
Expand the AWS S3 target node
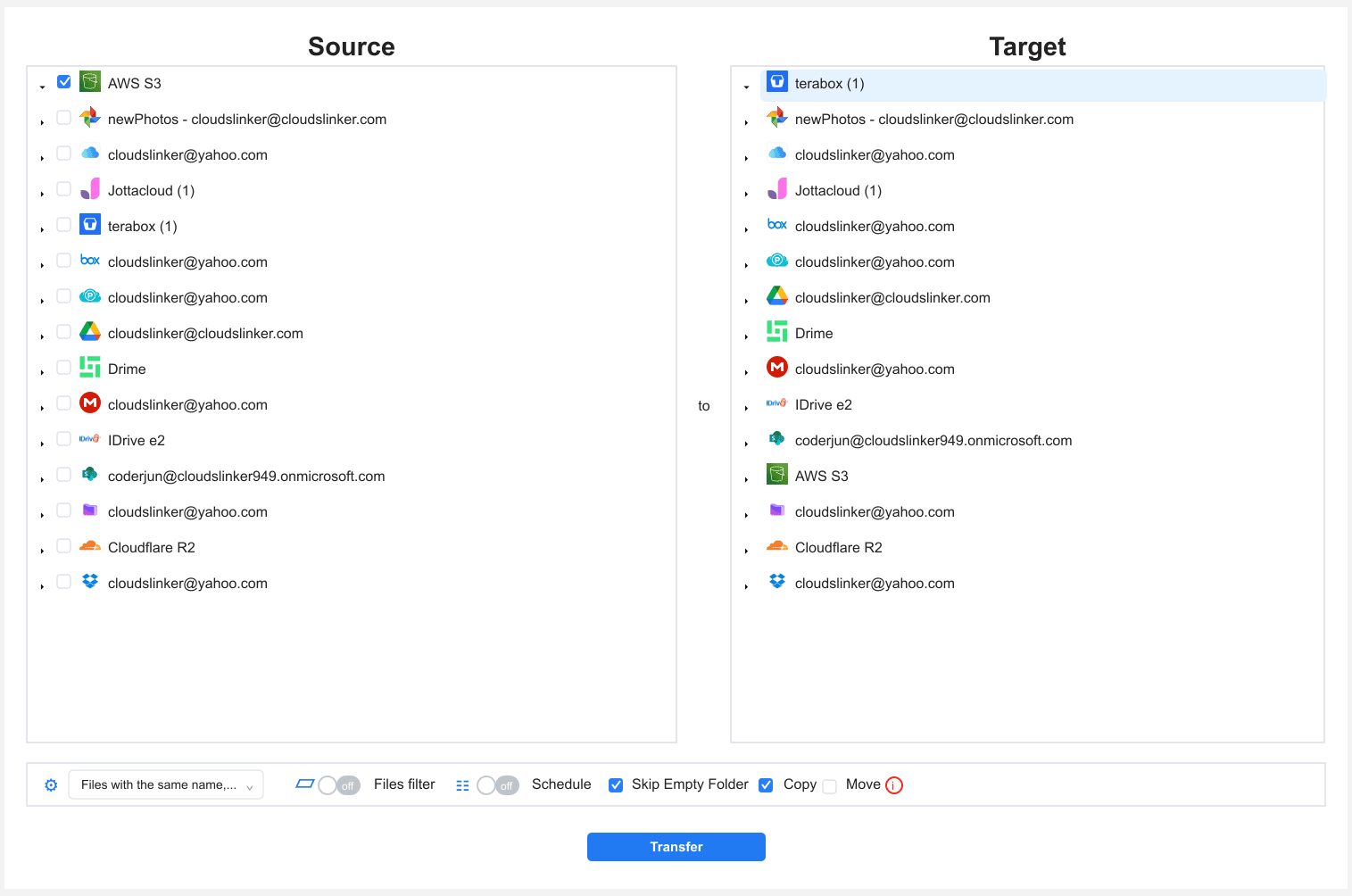pyautogui.click(x=746, y=479)
